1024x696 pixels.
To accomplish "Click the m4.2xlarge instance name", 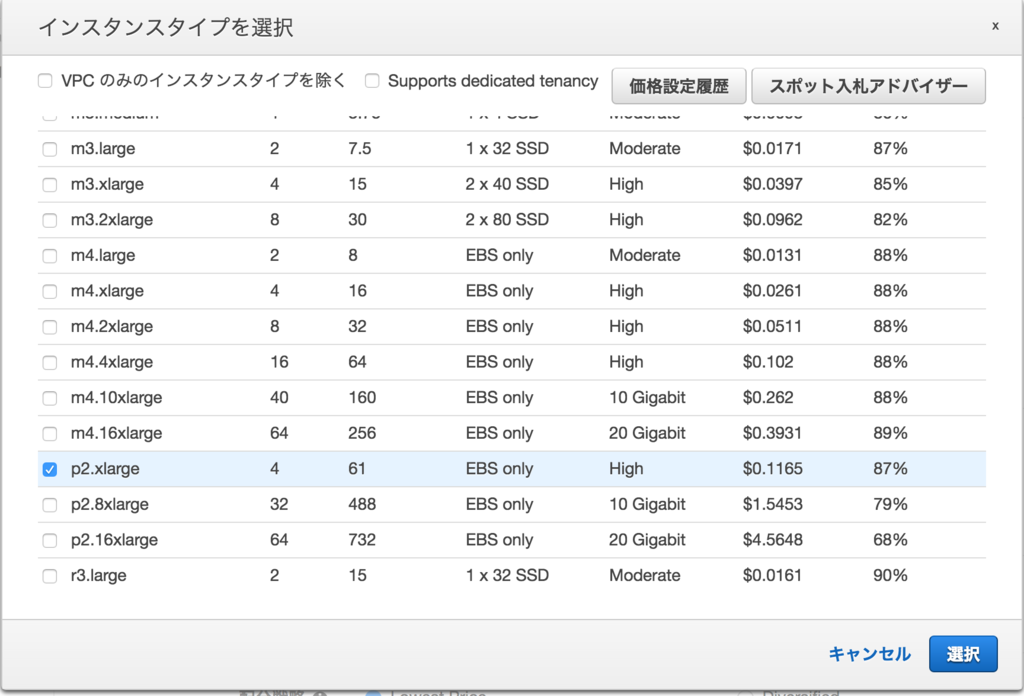I will point(112,326).
